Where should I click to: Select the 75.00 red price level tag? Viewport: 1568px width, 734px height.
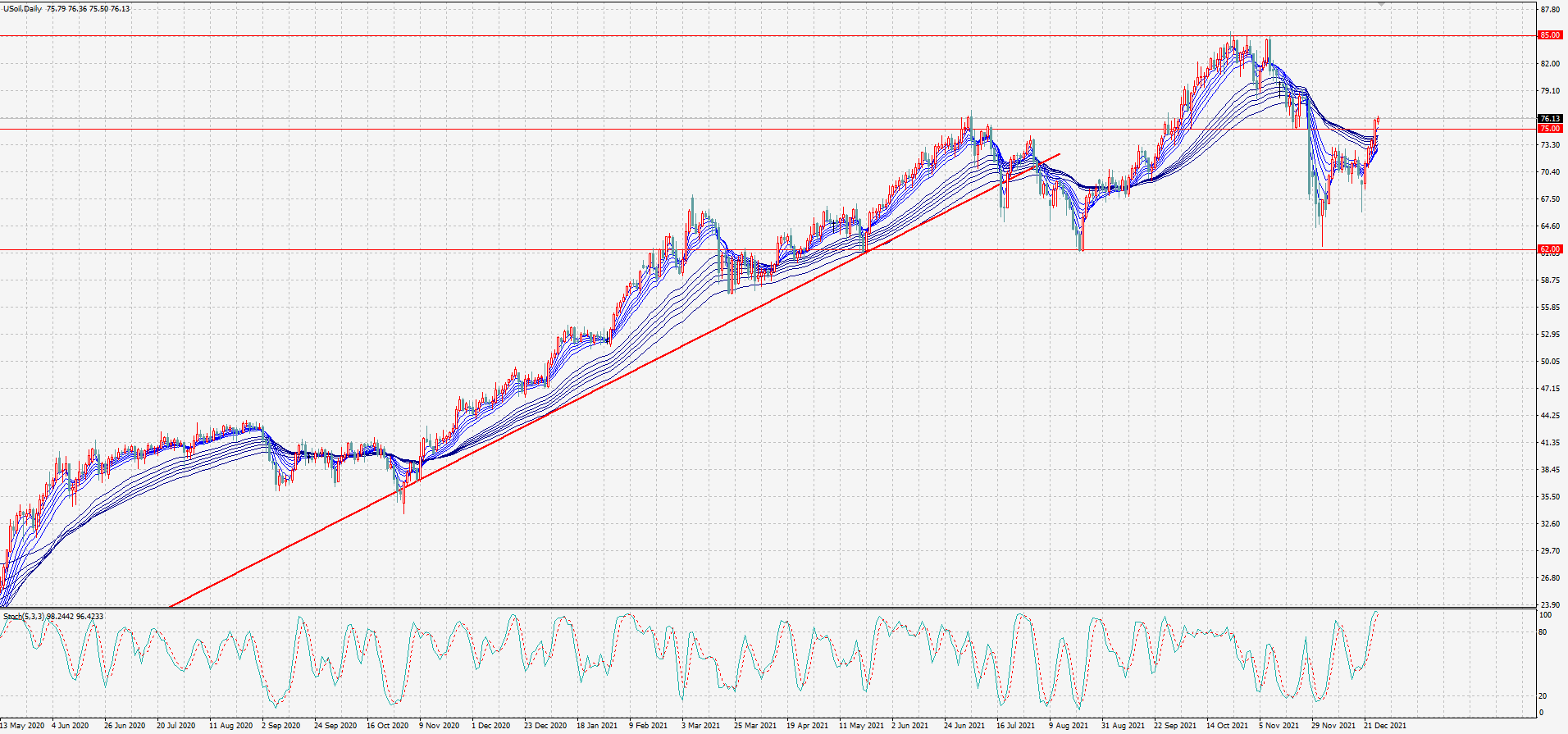pyautogui.click(x=1550, y=129)
